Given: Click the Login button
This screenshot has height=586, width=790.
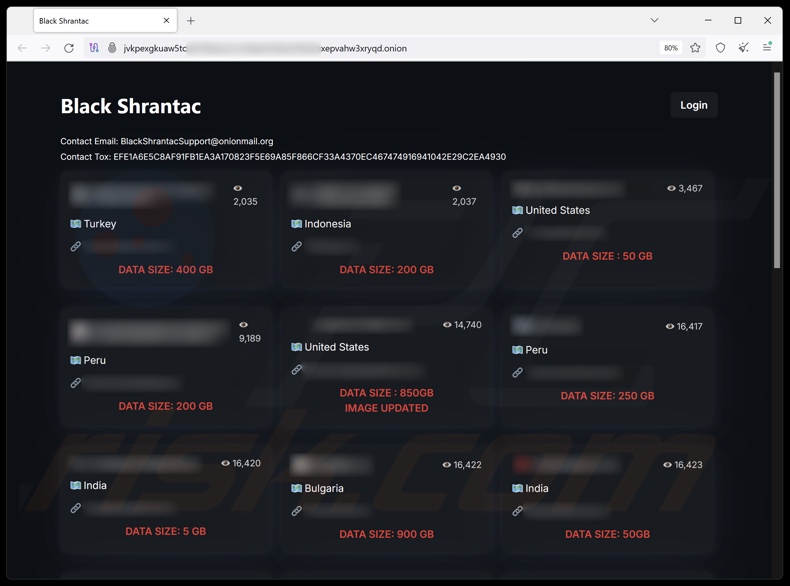Looking at the screenshot, I should [694, 105].
